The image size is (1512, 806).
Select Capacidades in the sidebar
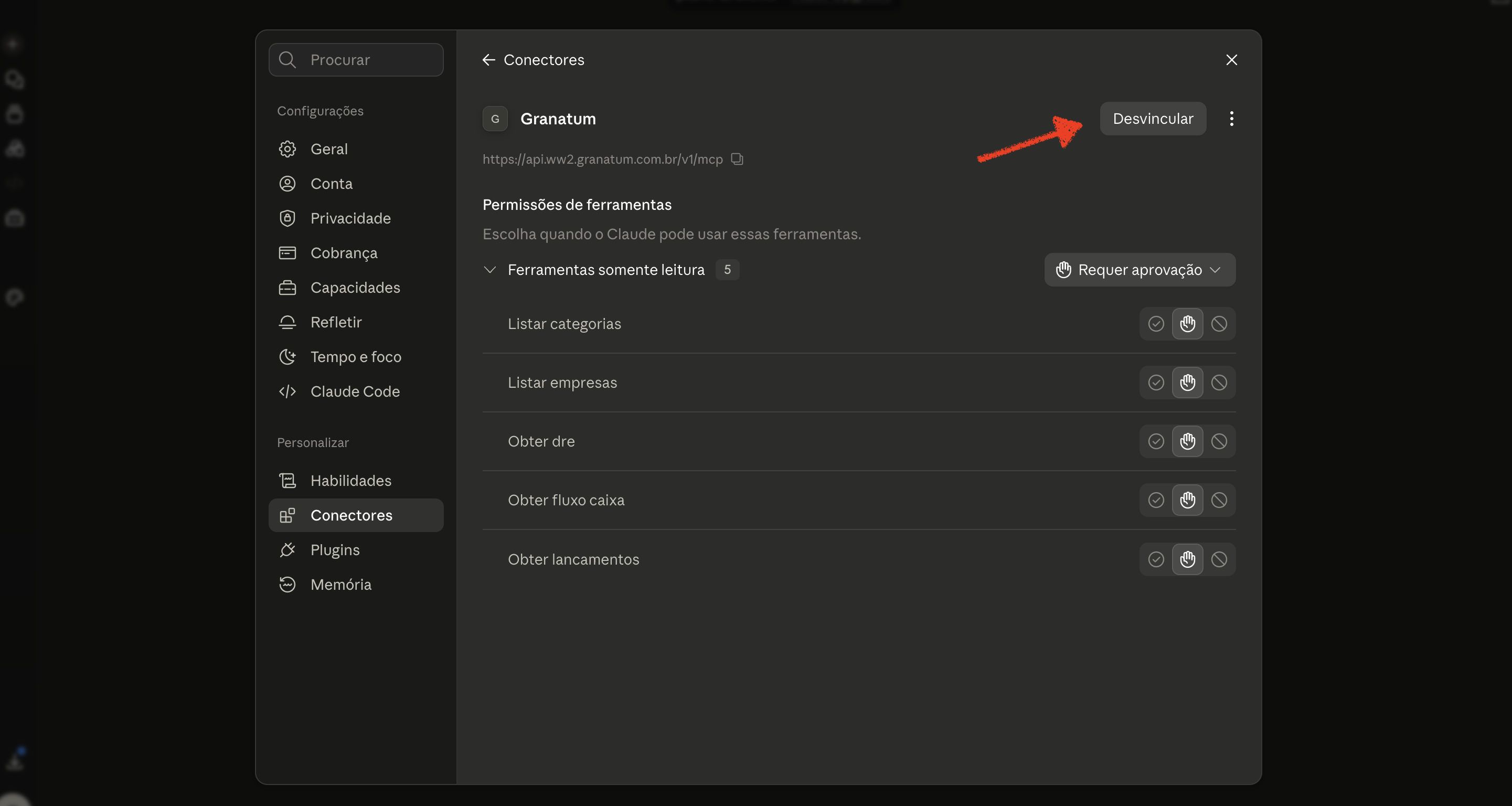point(356,288)
